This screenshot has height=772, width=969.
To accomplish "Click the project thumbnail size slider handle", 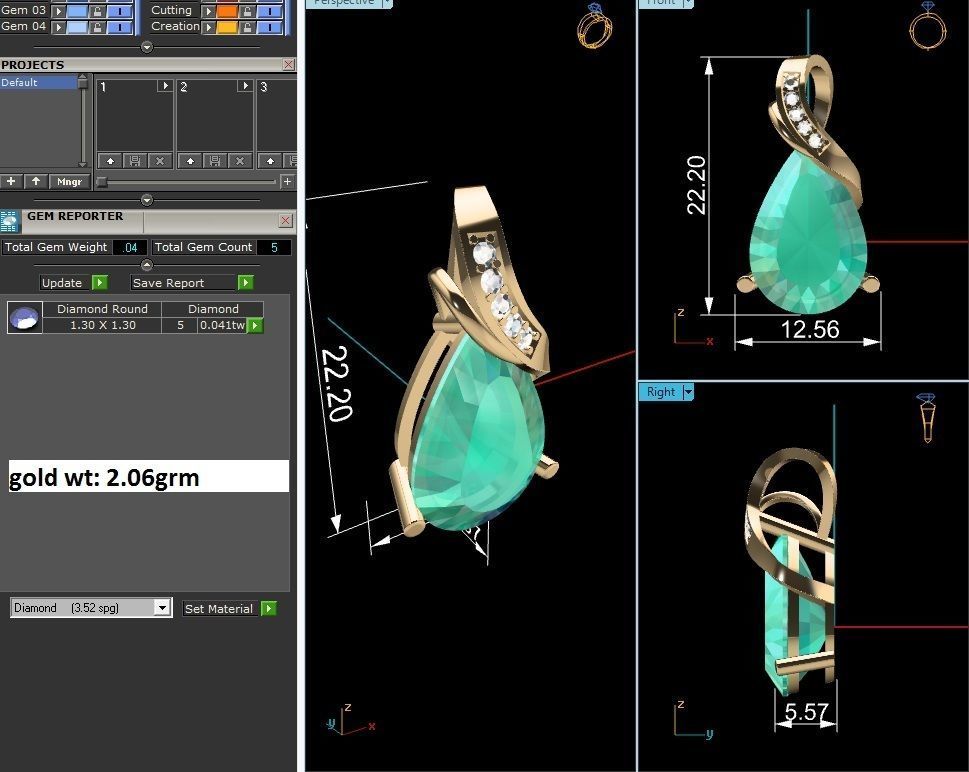I will [x=102, y=182].
